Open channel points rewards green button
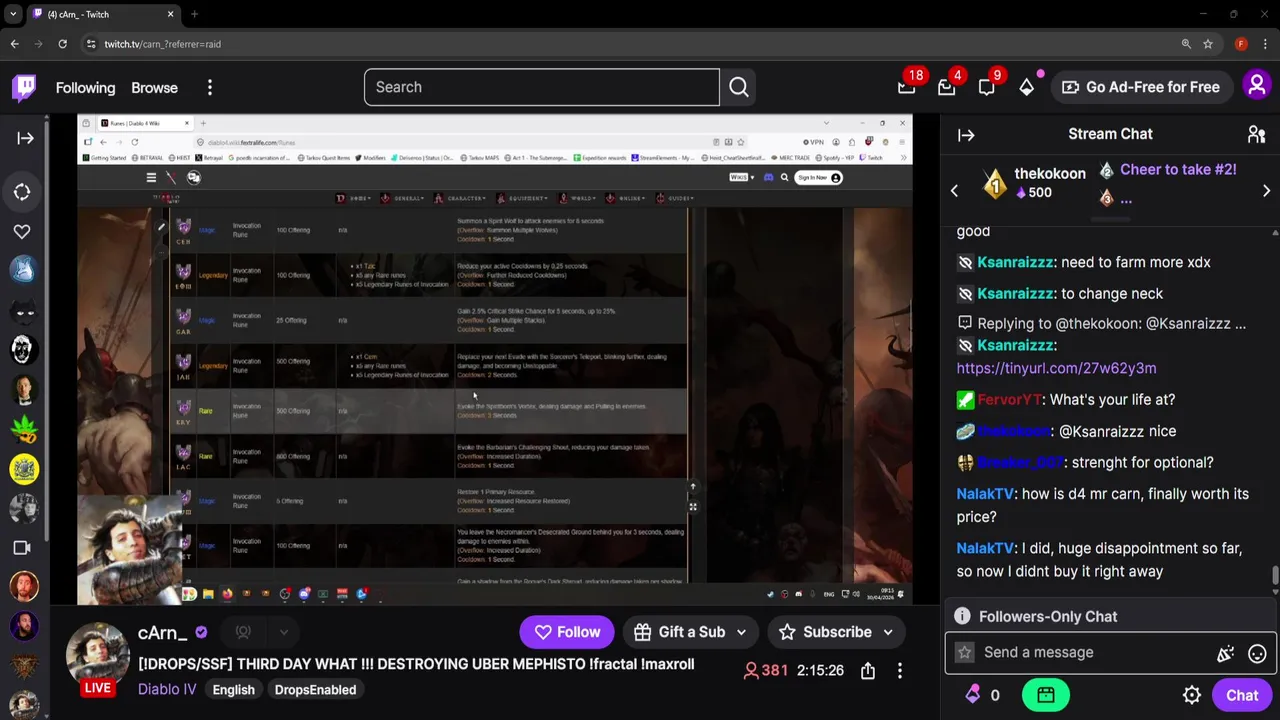 pos(1045,695)
